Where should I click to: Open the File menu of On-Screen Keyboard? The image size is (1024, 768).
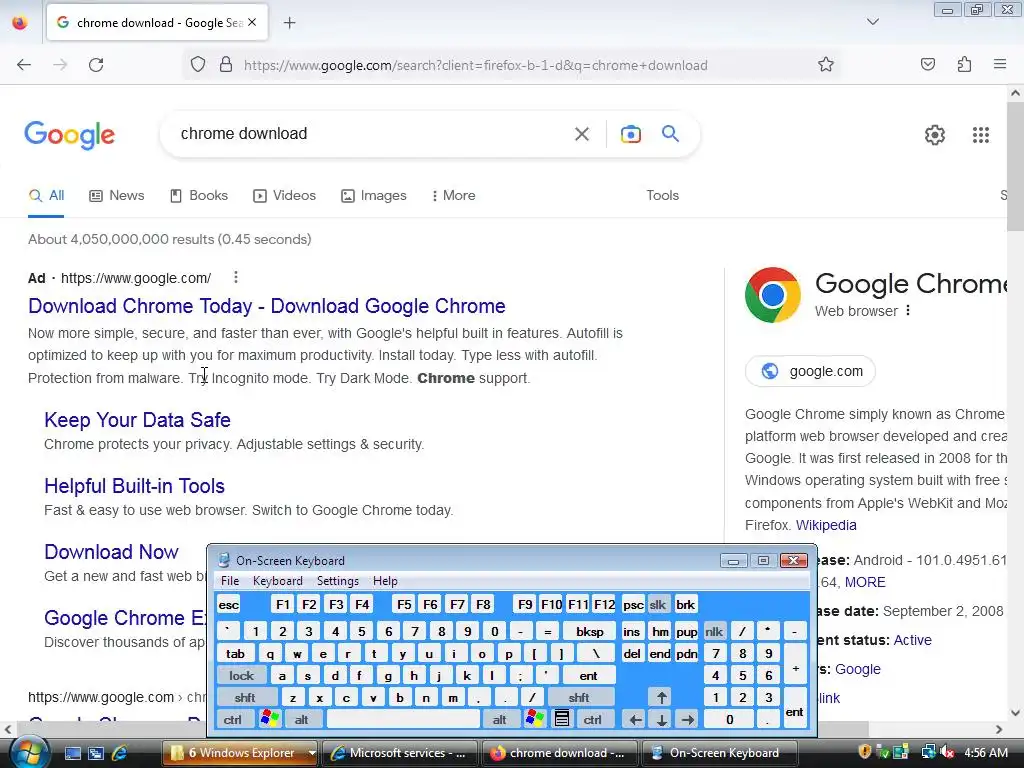point(230,581)
